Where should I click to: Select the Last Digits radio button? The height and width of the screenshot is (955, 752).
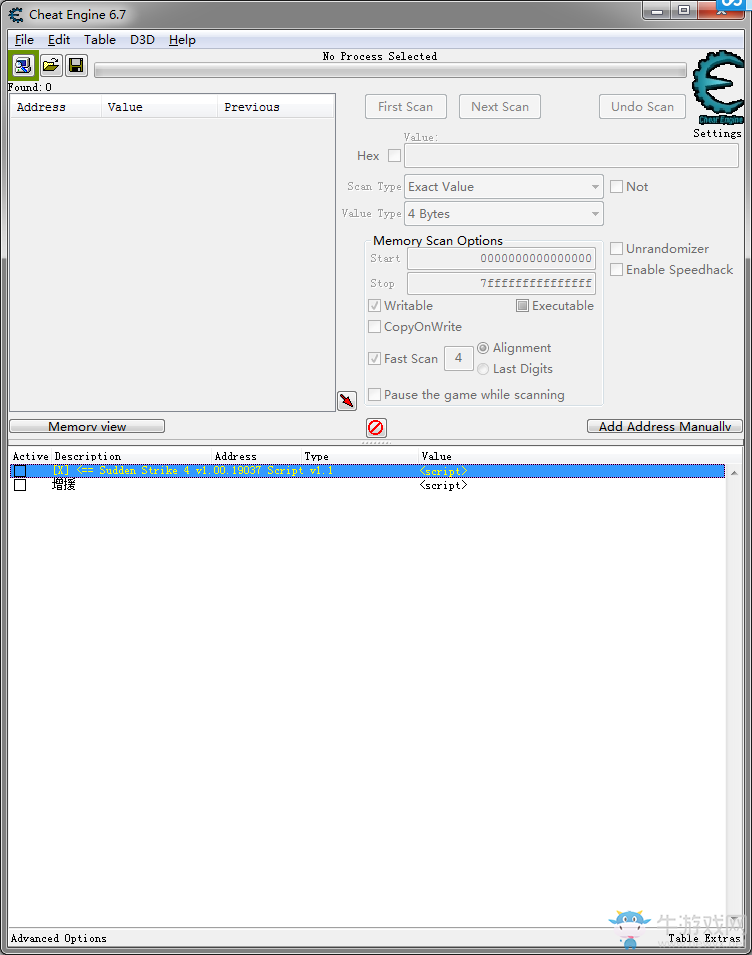pos(483,368)
